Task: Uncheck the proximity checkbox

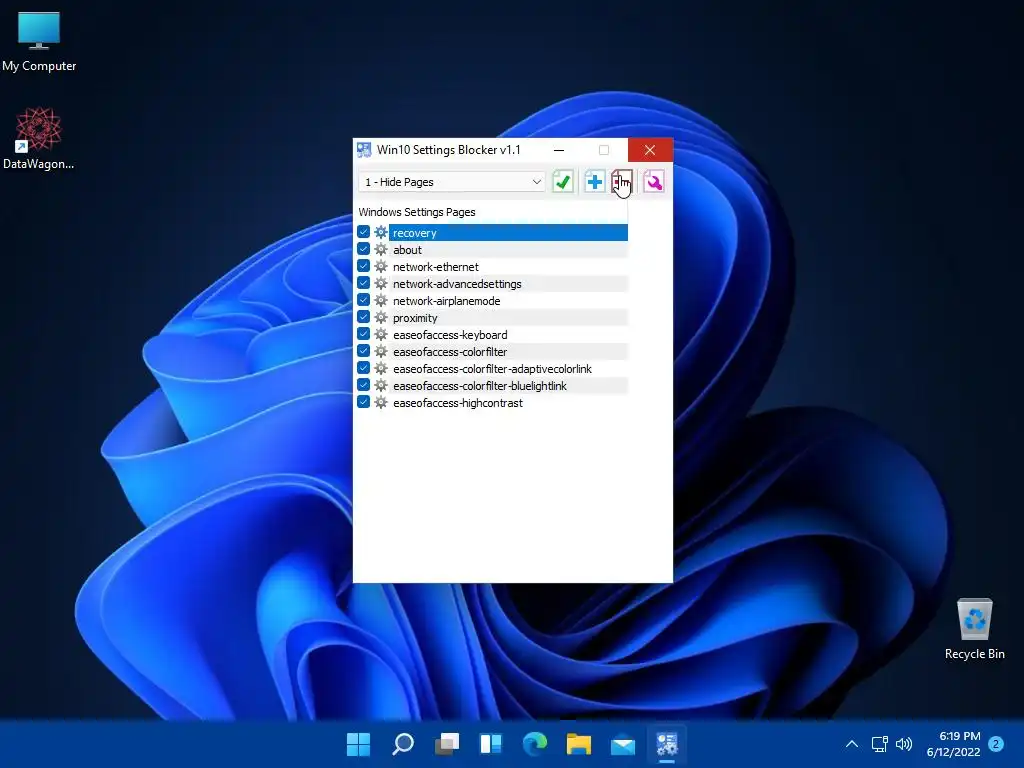Action: (364, 317)
